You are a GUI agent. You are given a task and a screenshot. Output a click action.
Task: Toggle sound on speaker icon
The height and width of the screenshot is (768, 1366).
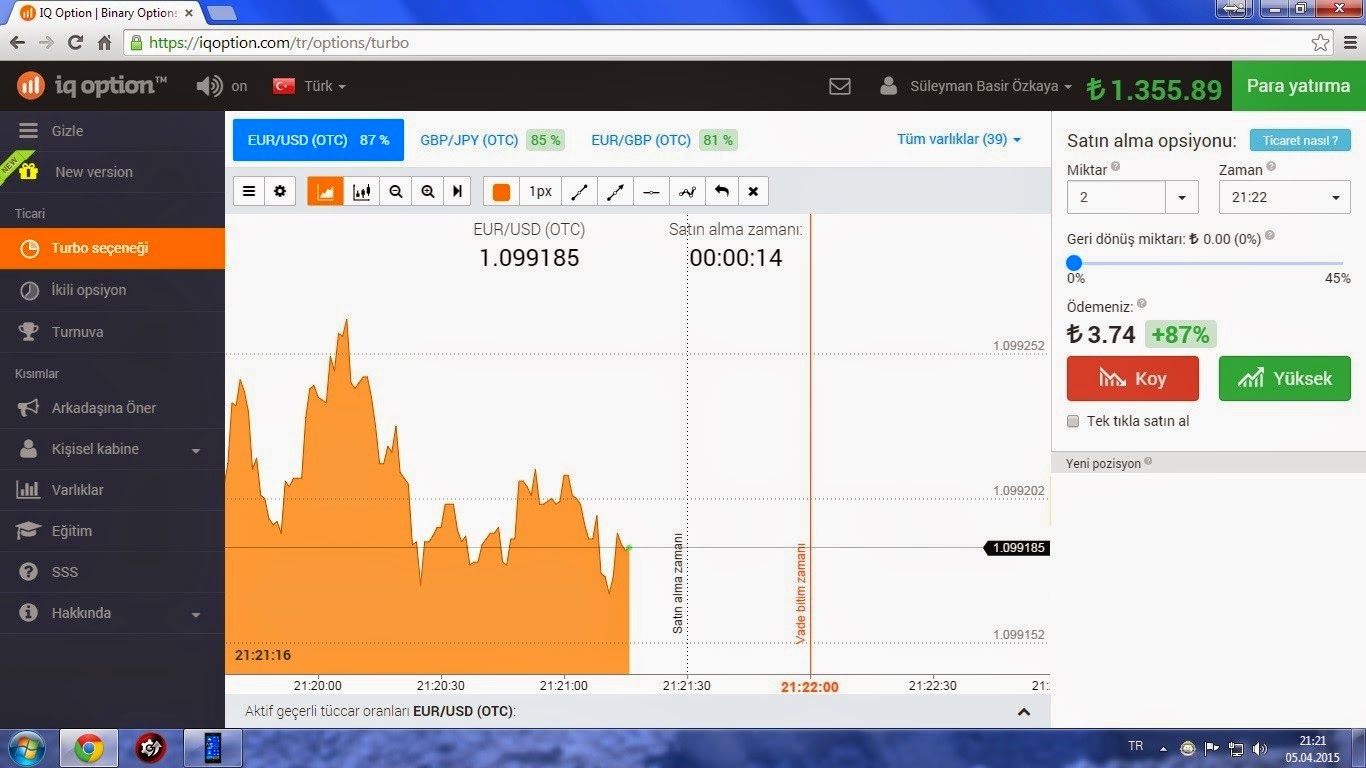pos(209,86)
